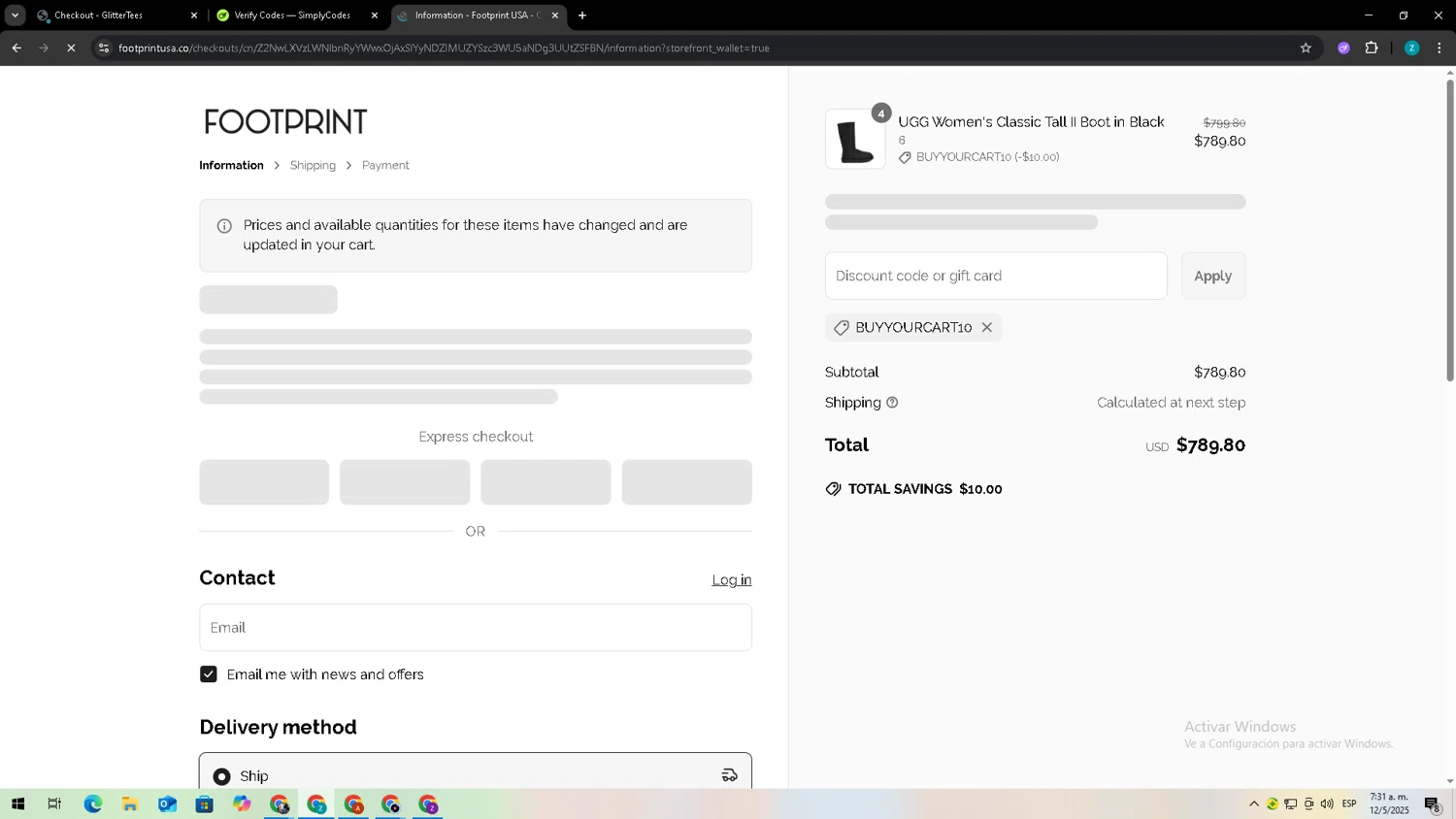
Task: Open the Windows Start menu
Action: [x=17, y=803]
